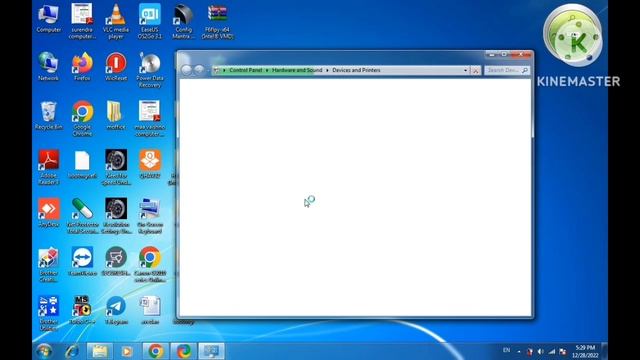Open the green-white pill shortcut icon
The image size is (640, 360).
pos(82,216)
